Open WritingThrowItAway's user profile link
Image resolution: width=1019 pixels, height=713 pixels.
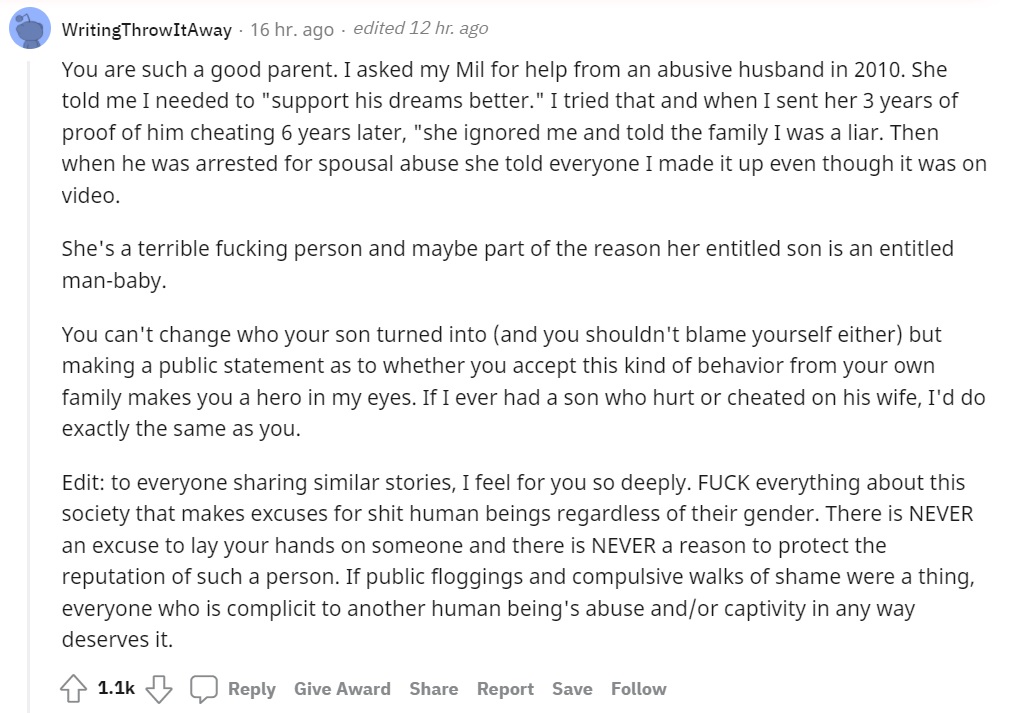click(147, 30)
